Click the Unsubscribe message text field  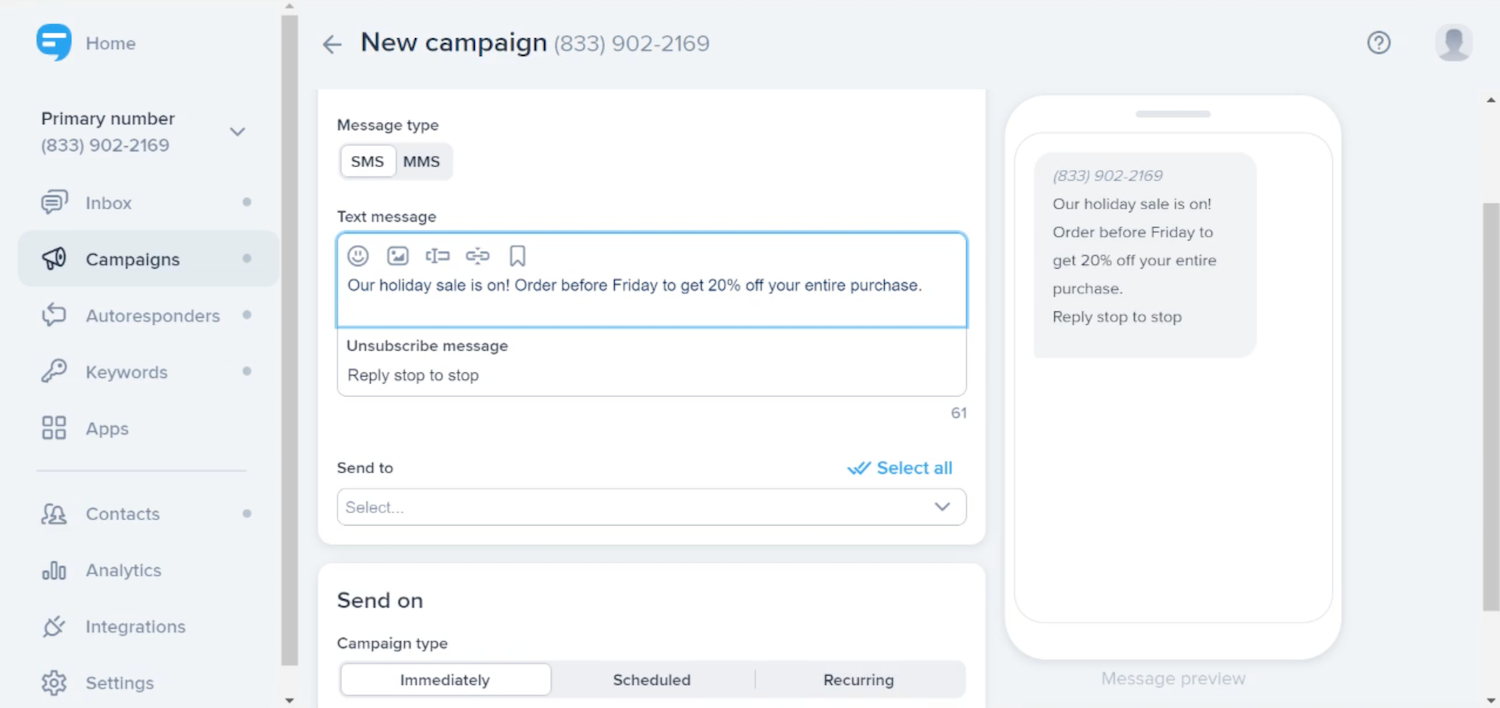(x=650, y=376)
